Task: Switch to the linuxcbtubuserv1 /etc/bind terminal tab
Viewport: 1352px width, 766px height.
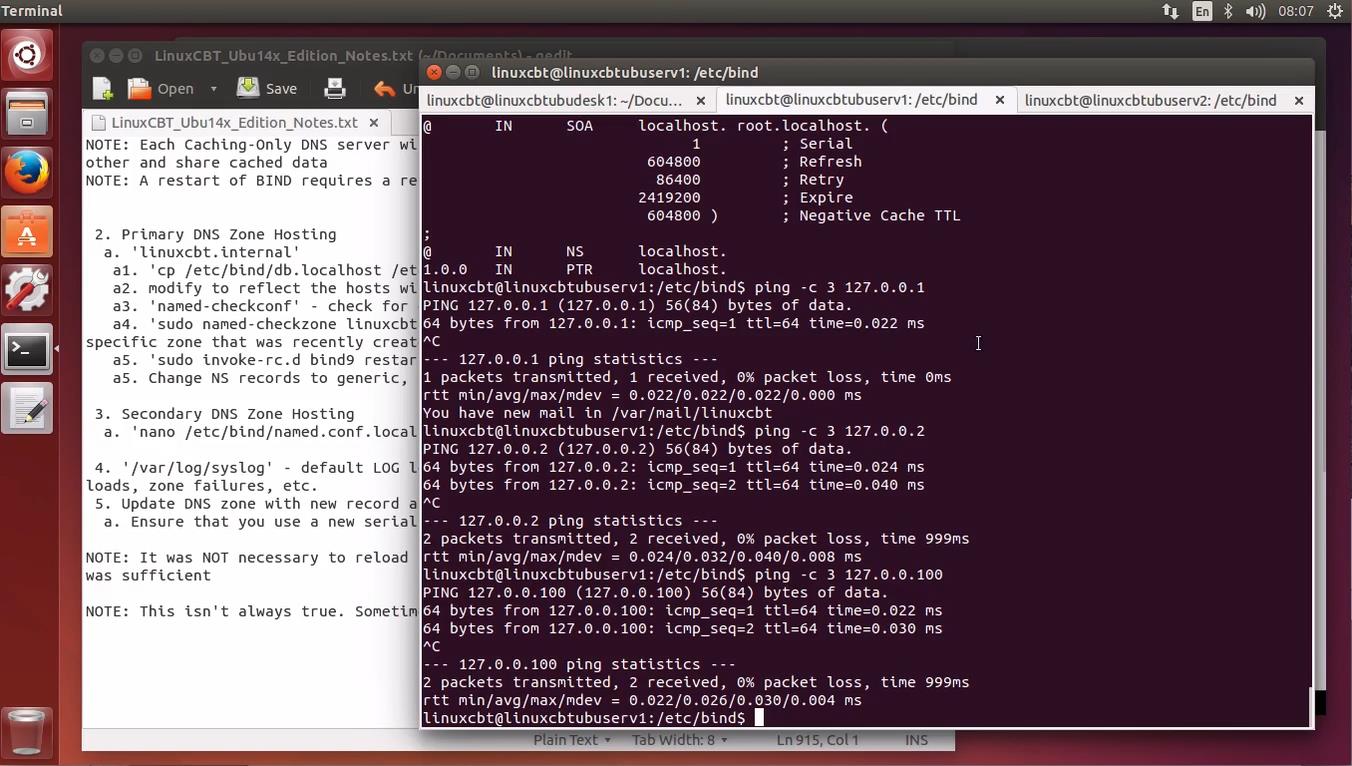Action: pyautogui.click(x=851, y=100)
